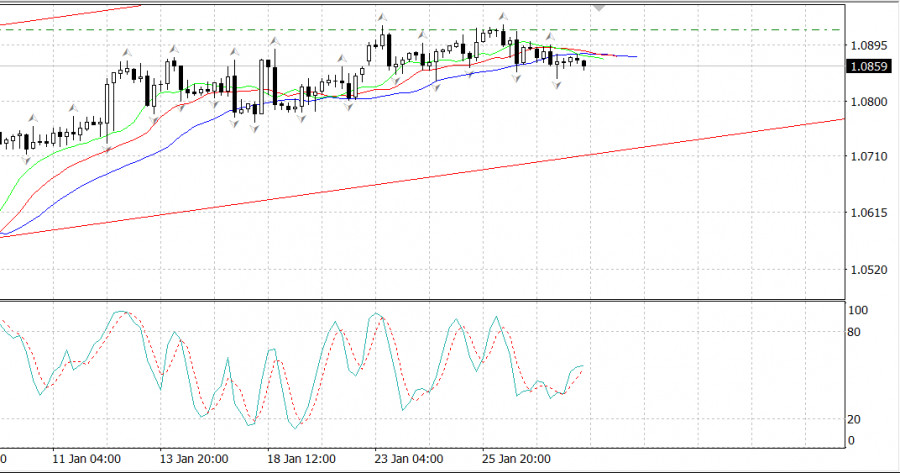
Task: Click the stochastic level 0 label
Action: pyautogui.click(x=851, y=441)
